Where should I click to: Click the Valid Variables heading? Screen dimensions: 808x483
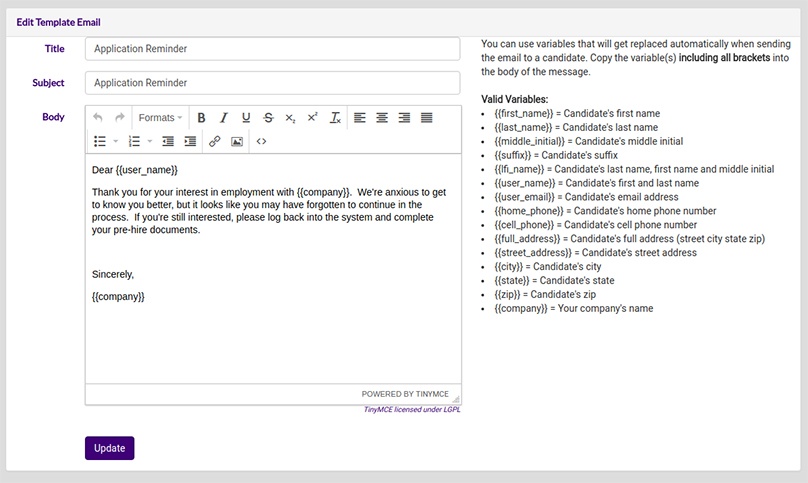(515, 99)
